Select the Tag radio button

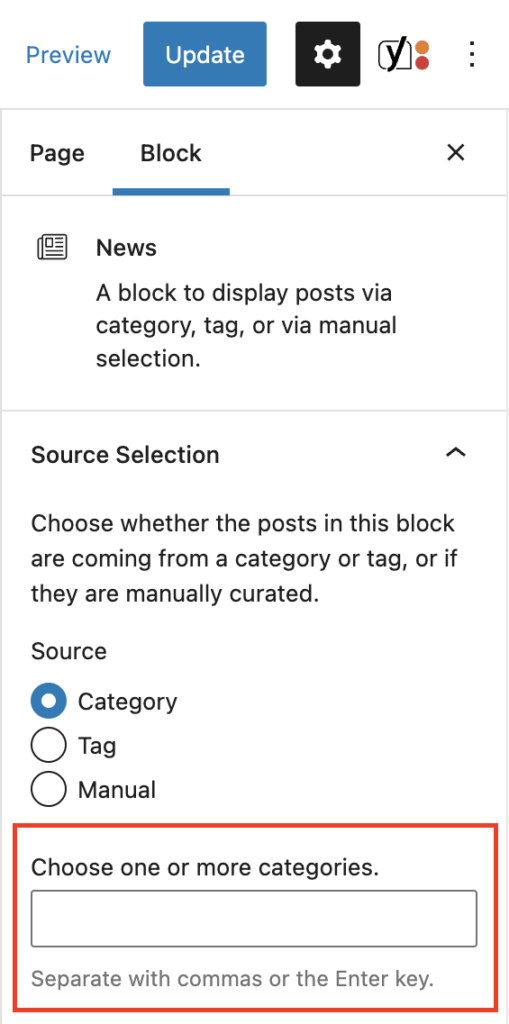click(x=48, y=746)
